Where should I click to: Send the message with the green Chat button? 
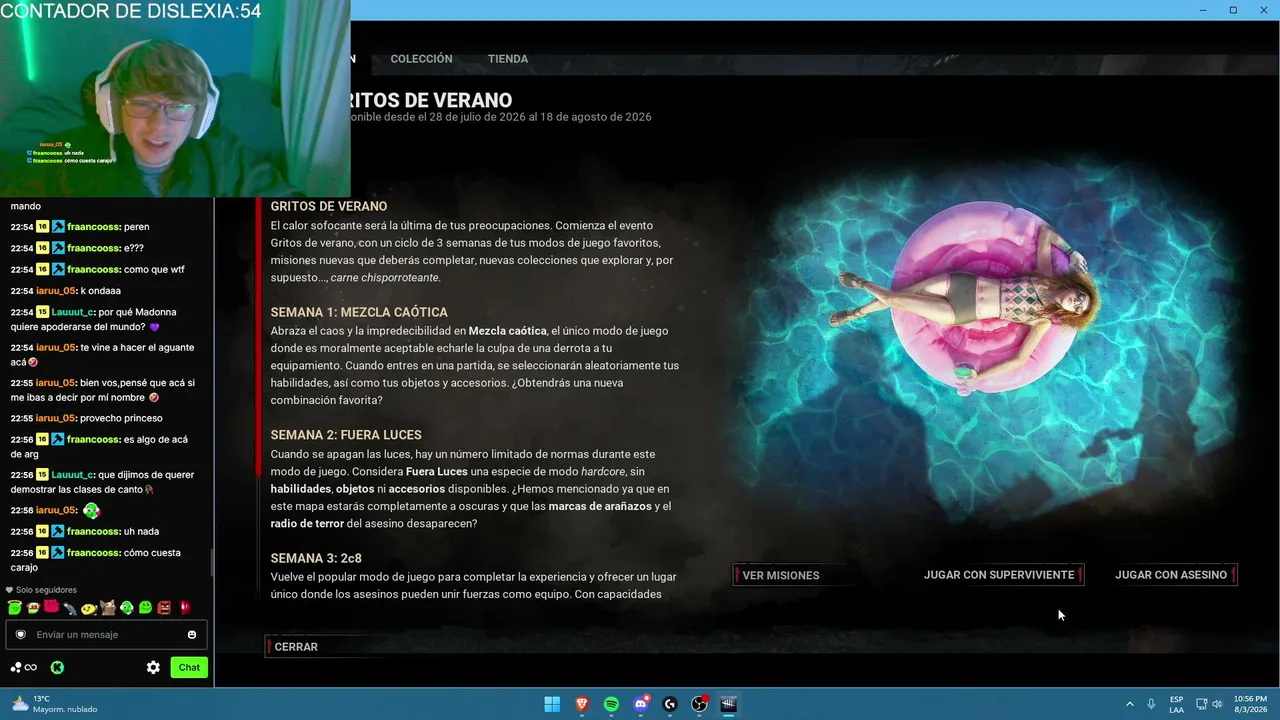coord(189,667)
